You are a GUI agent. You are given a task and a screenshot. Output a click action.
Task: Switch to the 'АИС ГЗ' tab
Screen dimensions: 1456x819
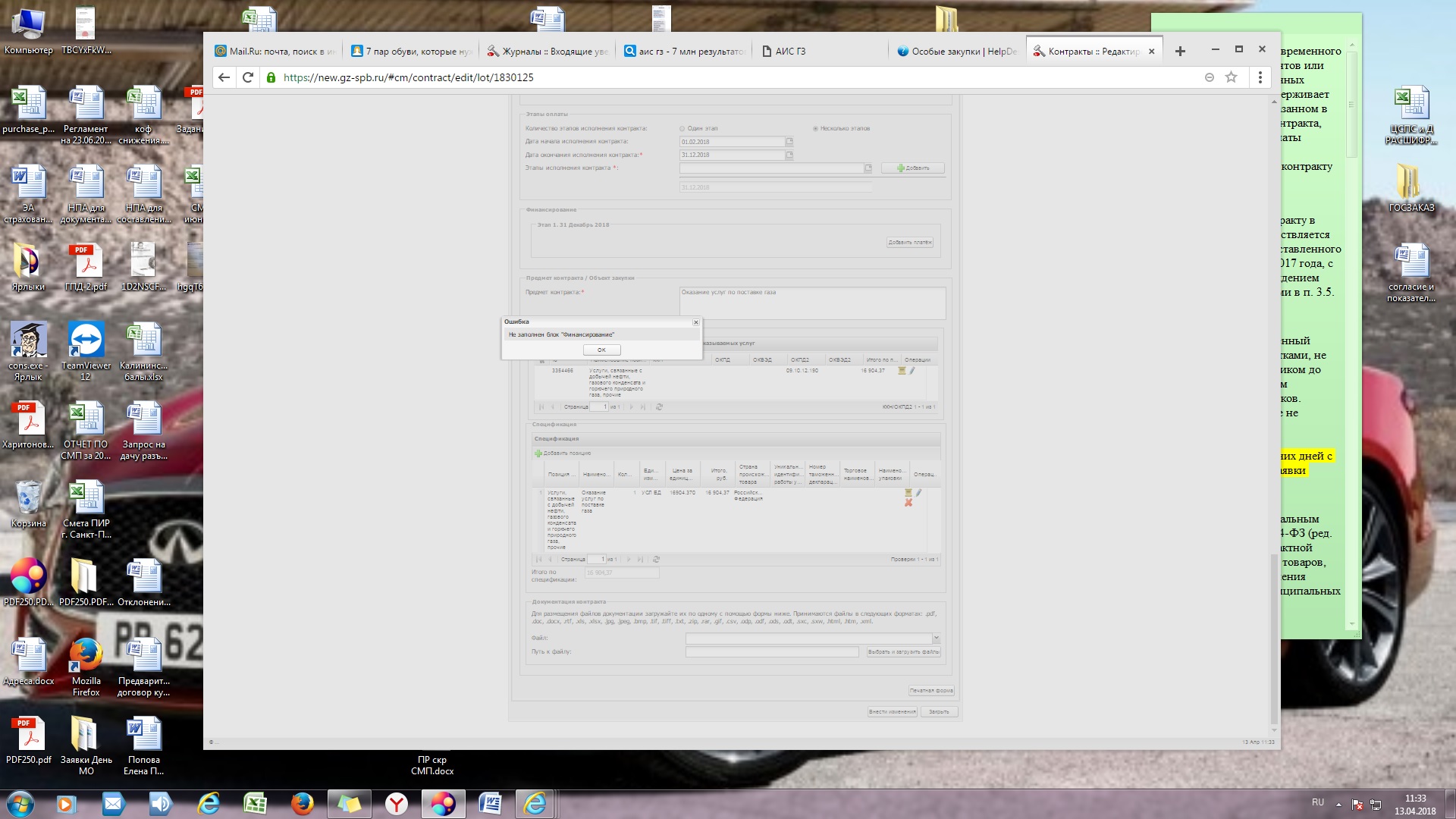(821, 51)
